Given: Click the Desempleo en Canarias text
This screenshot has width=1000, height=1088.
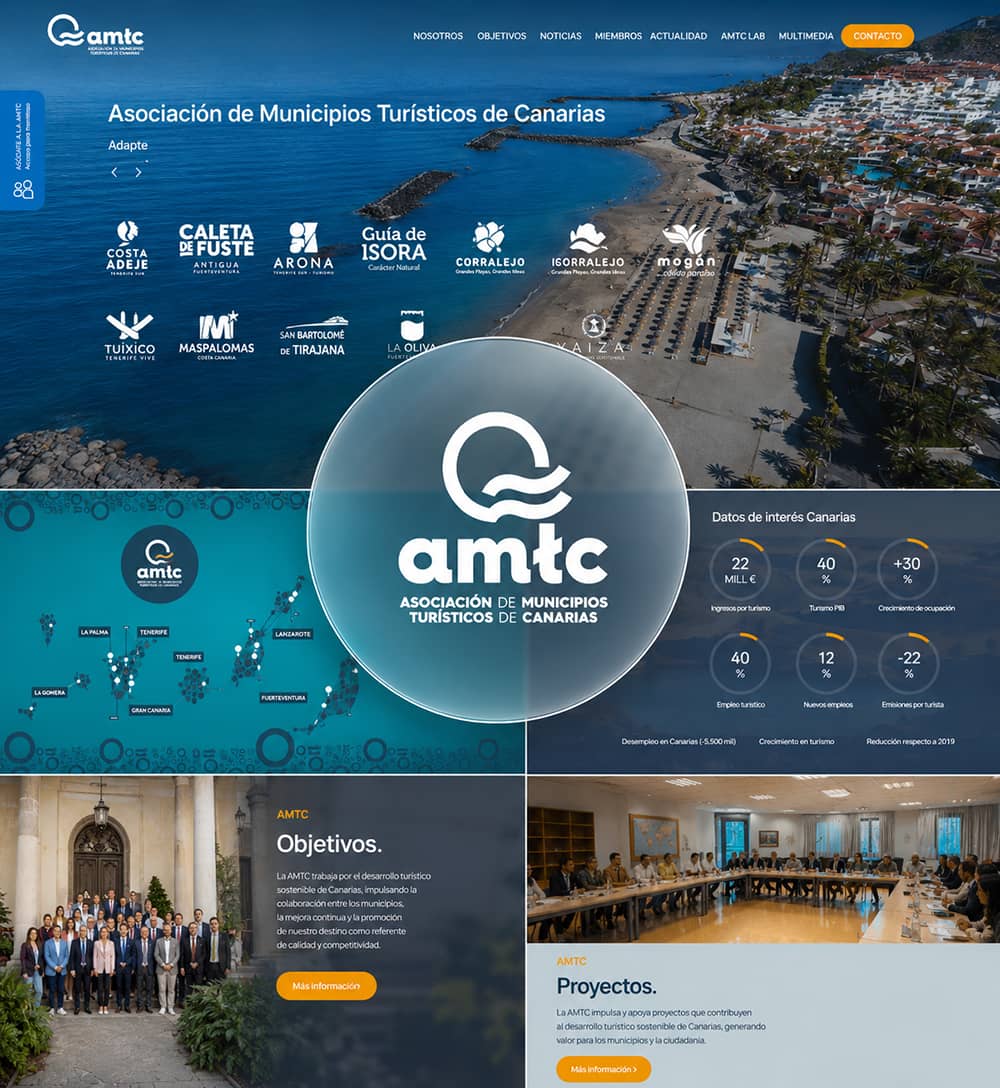Looking at the screenshot, I should point(679,741).
